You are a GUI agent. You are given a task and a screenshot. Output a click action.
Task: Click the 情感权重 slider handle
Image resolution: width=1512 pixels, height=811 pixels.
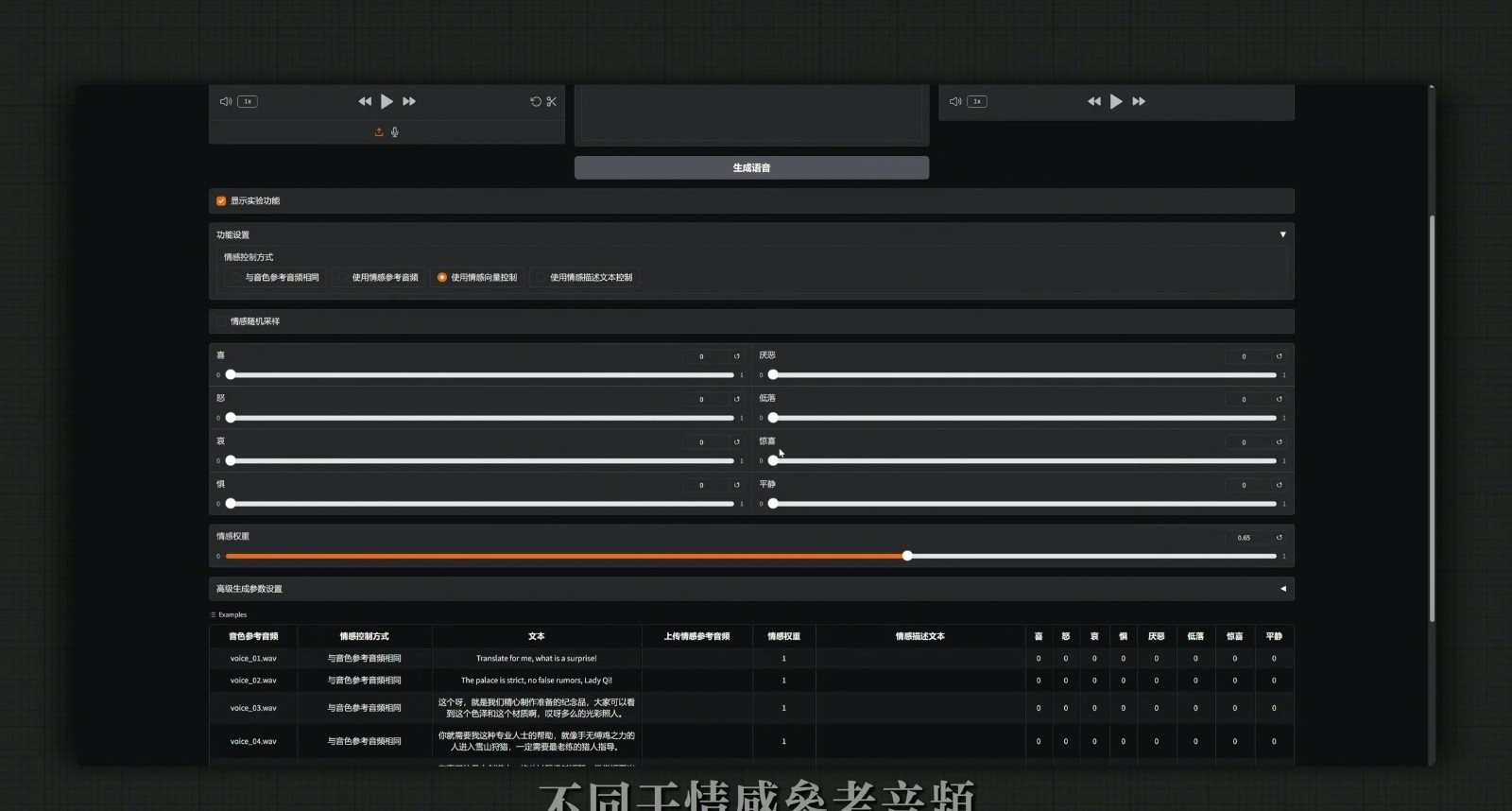click(x=907, y=556)
